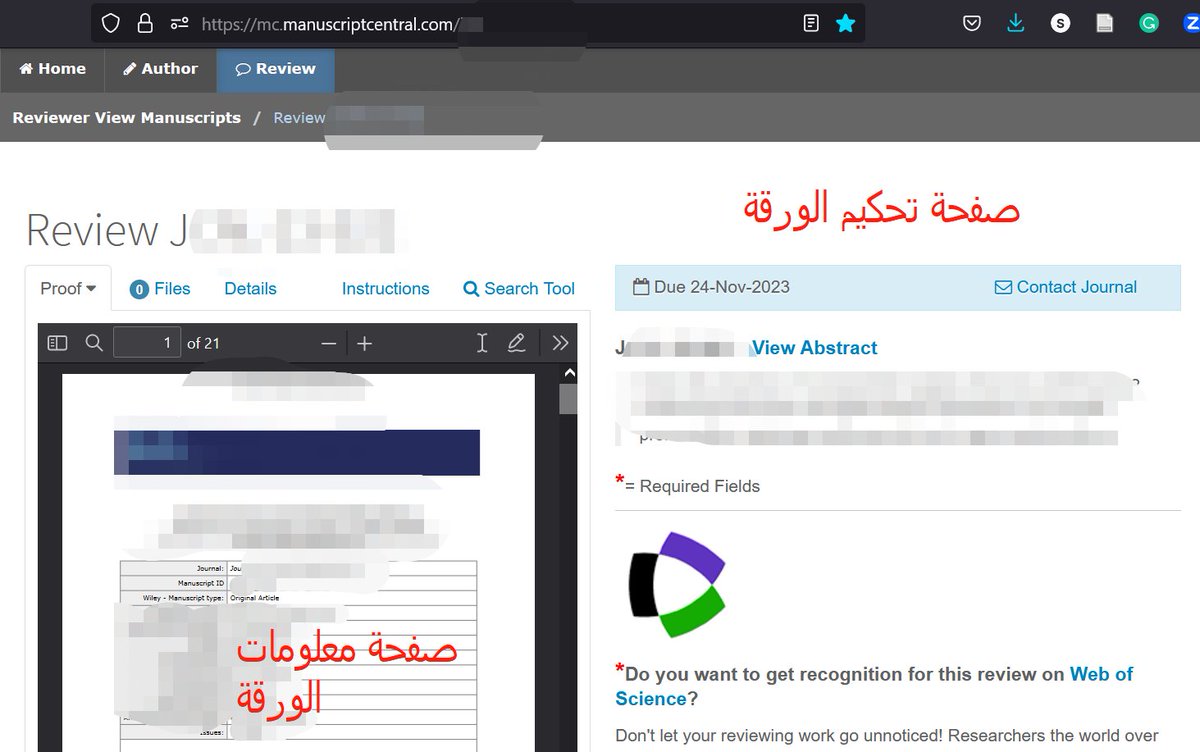
Task: Click the Grammarly extension icon
Action: pyautogui.click(x=1148, y=22)
